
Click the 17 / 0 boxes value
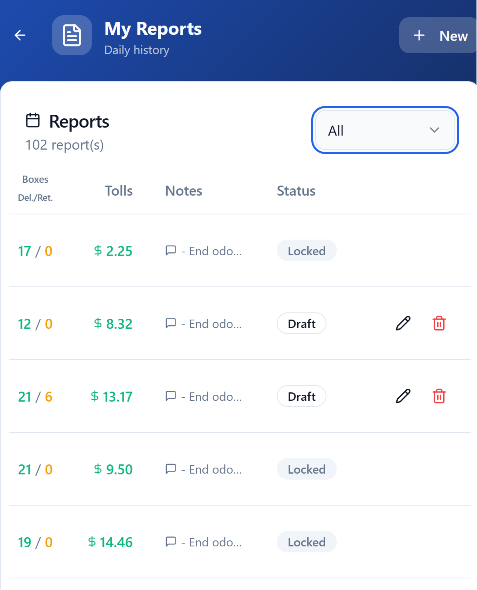tap(35, 251)
